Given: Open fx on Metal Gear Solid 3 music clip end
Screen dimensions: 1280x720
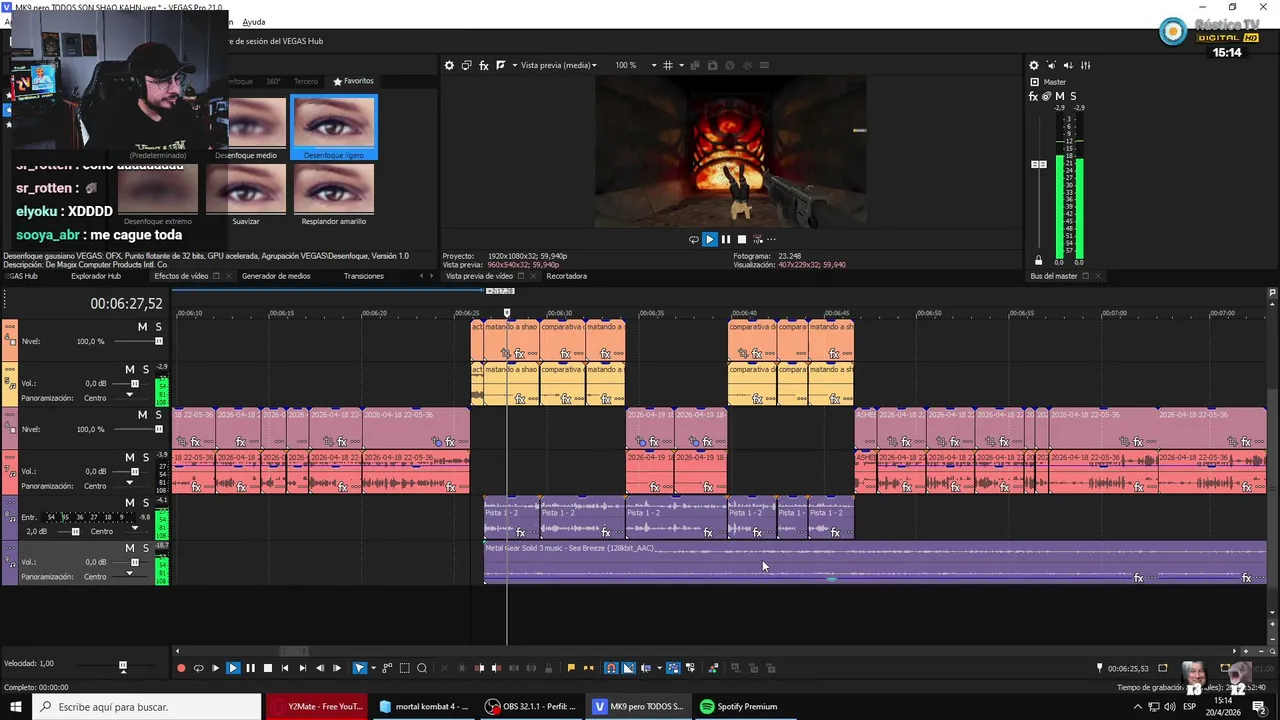Looking at the screenshot, I should tap(1246, 578).
